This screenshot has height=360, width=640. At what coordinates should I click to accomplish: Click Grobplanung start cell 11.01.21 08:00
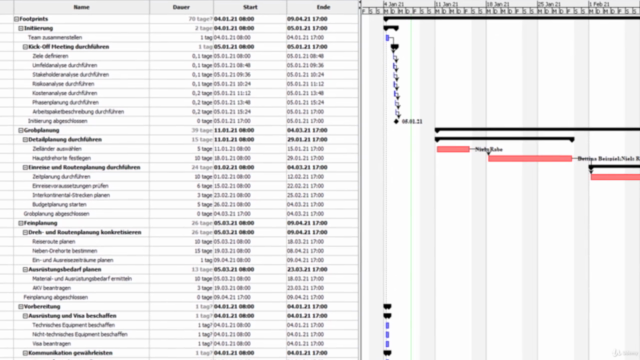click(250, 130)
